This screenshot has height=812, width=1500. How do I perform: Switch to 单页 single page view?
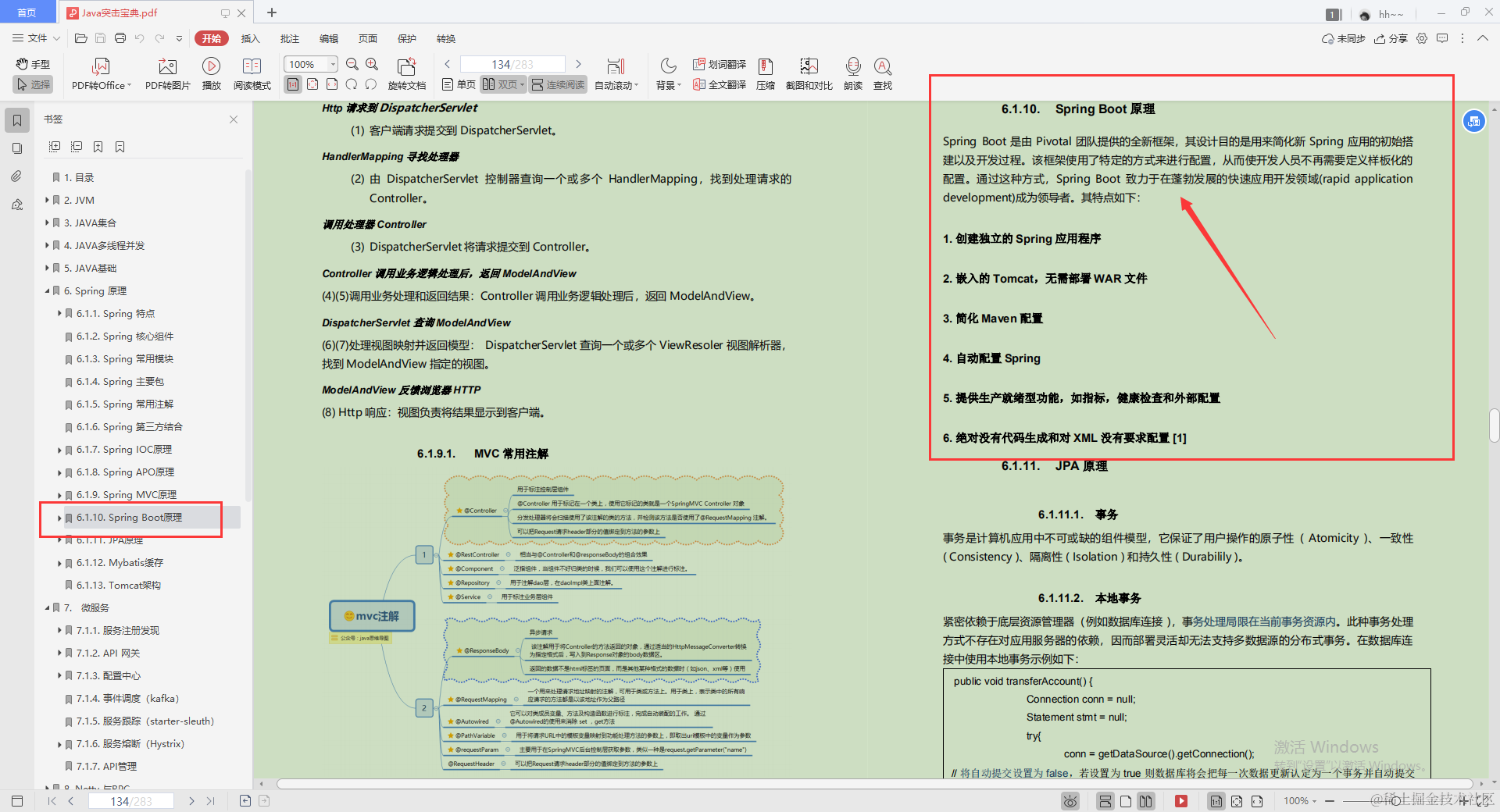pyautogui.click(x=457, y=84)
